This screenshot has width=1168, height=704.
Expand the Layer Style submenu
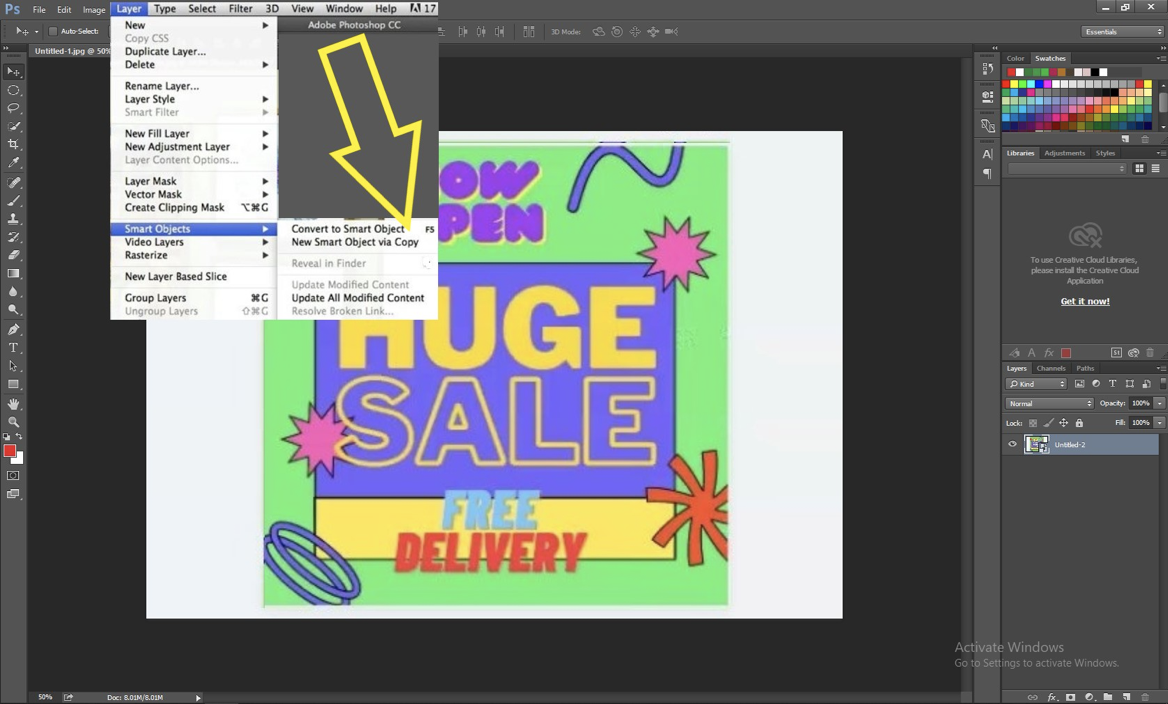click(x=194, y=99)
